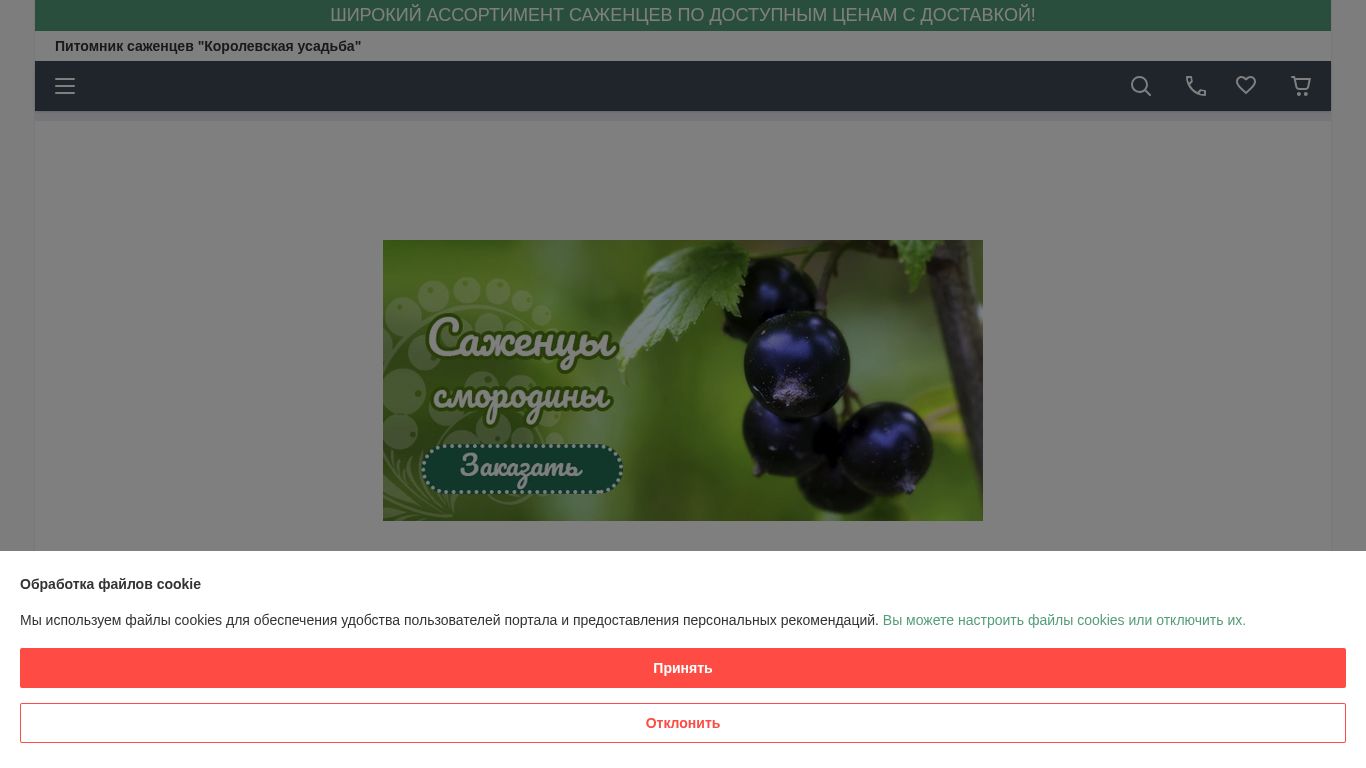Accept cookies with the Принять button
Viewport: 1366px width, 768px height.
[x=683, y=668]
